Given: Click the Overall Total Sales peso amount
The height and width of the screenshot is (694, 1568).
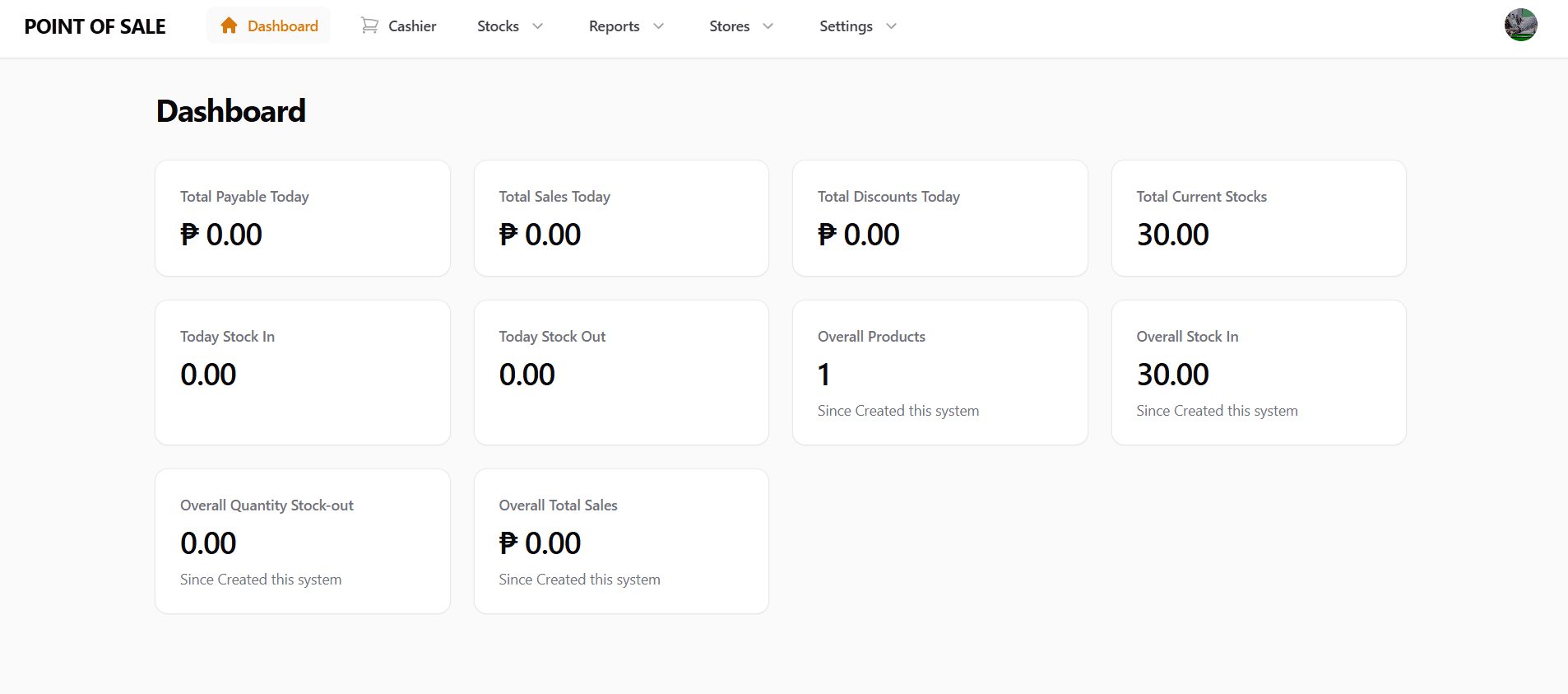Looking at the screenshot, I should coord(540,543).
